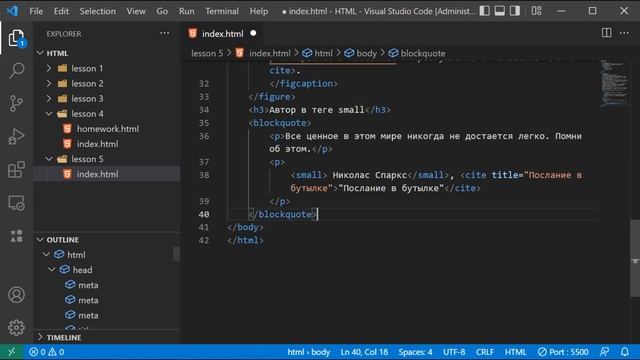This screenshot has height=360, width=640.
Task: Collapse the head node in Outline
Action: (51, 269)
